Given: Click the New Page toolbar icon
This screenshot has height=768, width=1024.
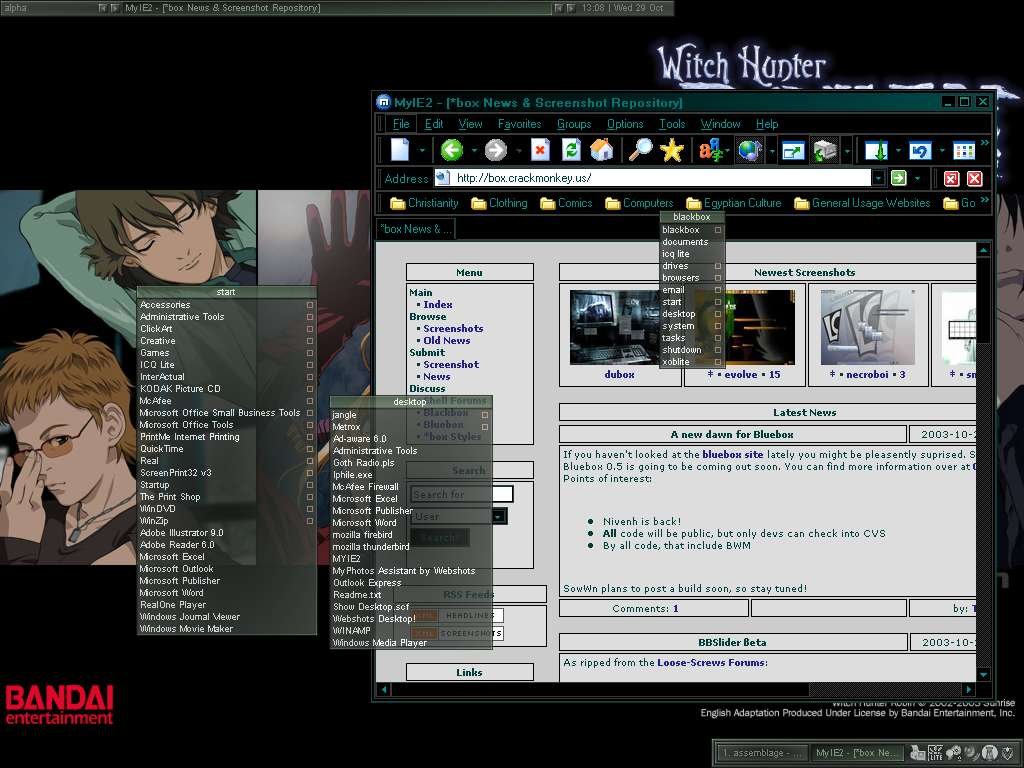Looking at the screenshot, I should click(400, 150).
